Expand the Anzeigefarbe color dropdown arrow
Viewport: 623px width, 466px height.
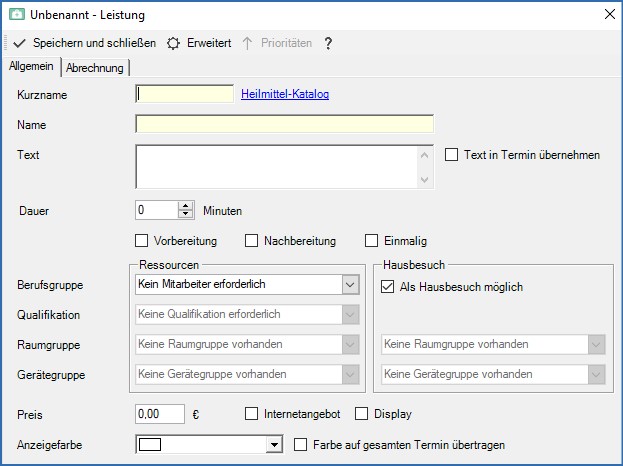click(274, 445)
